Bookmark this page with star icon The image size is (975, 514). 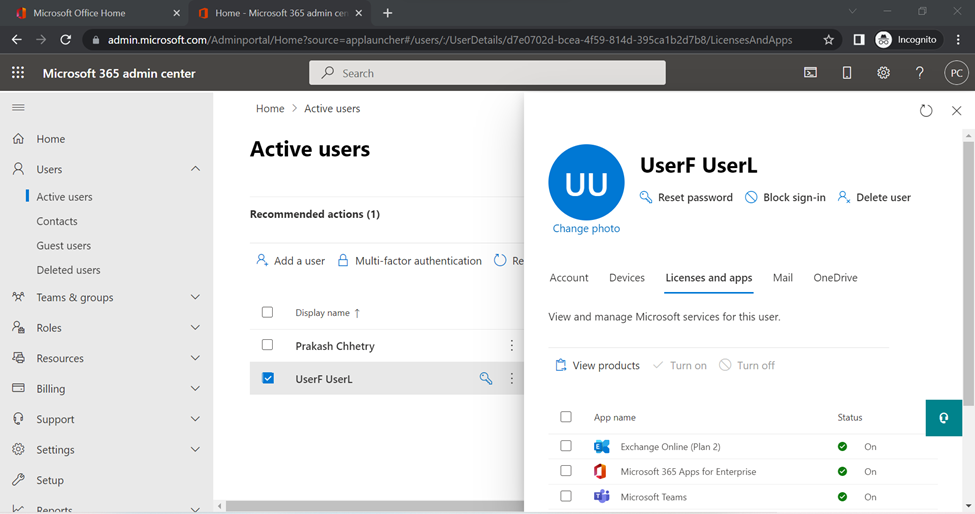(x=828, y=40)
